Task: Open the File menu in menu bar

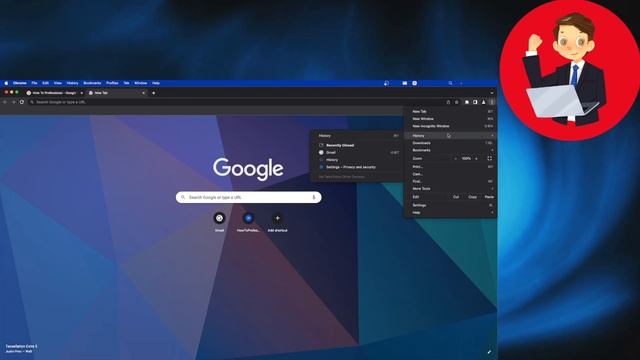Action: point(34,83)
